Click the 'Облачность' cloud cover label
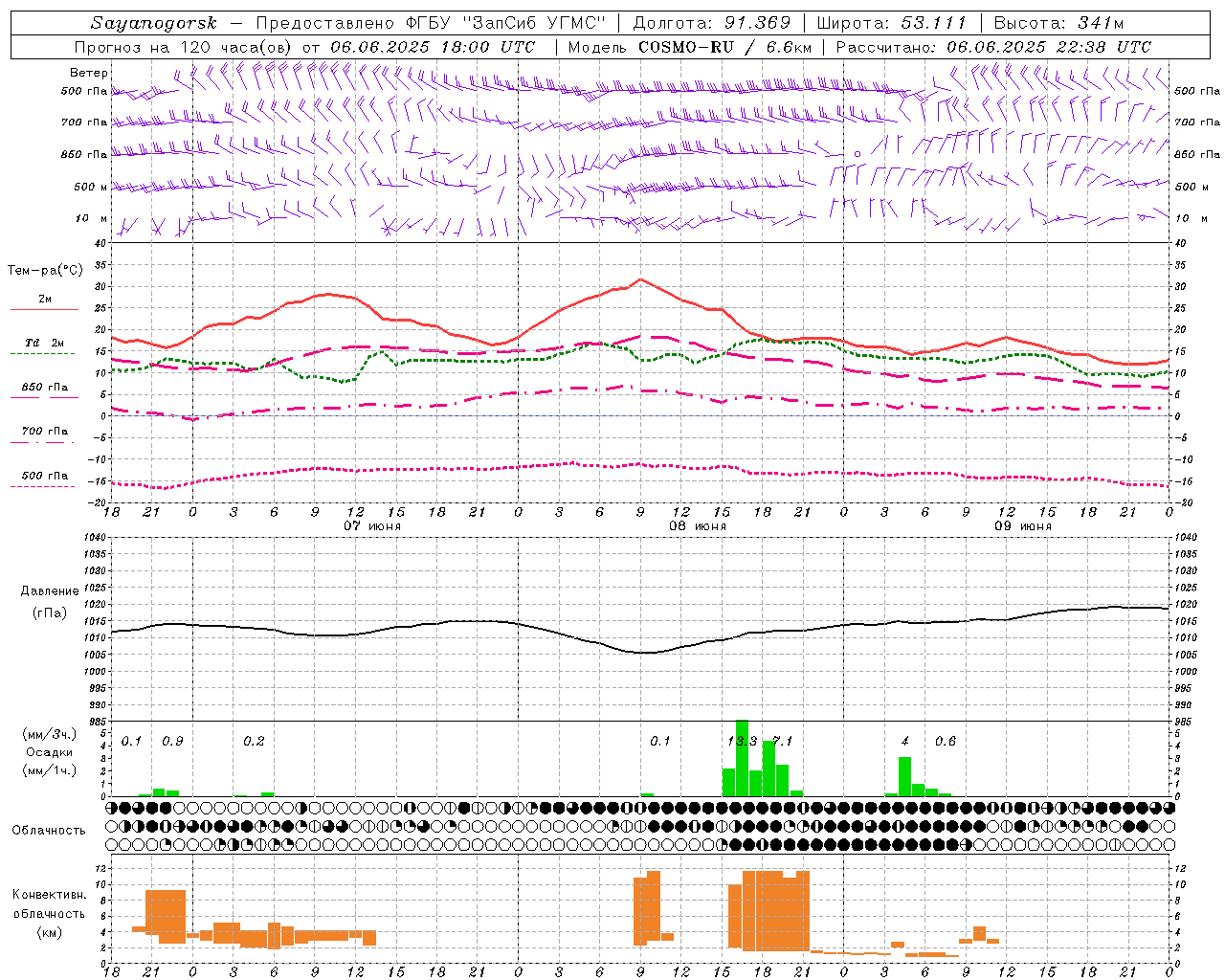Screen dimensions: 1225x980 click(49, 830)
